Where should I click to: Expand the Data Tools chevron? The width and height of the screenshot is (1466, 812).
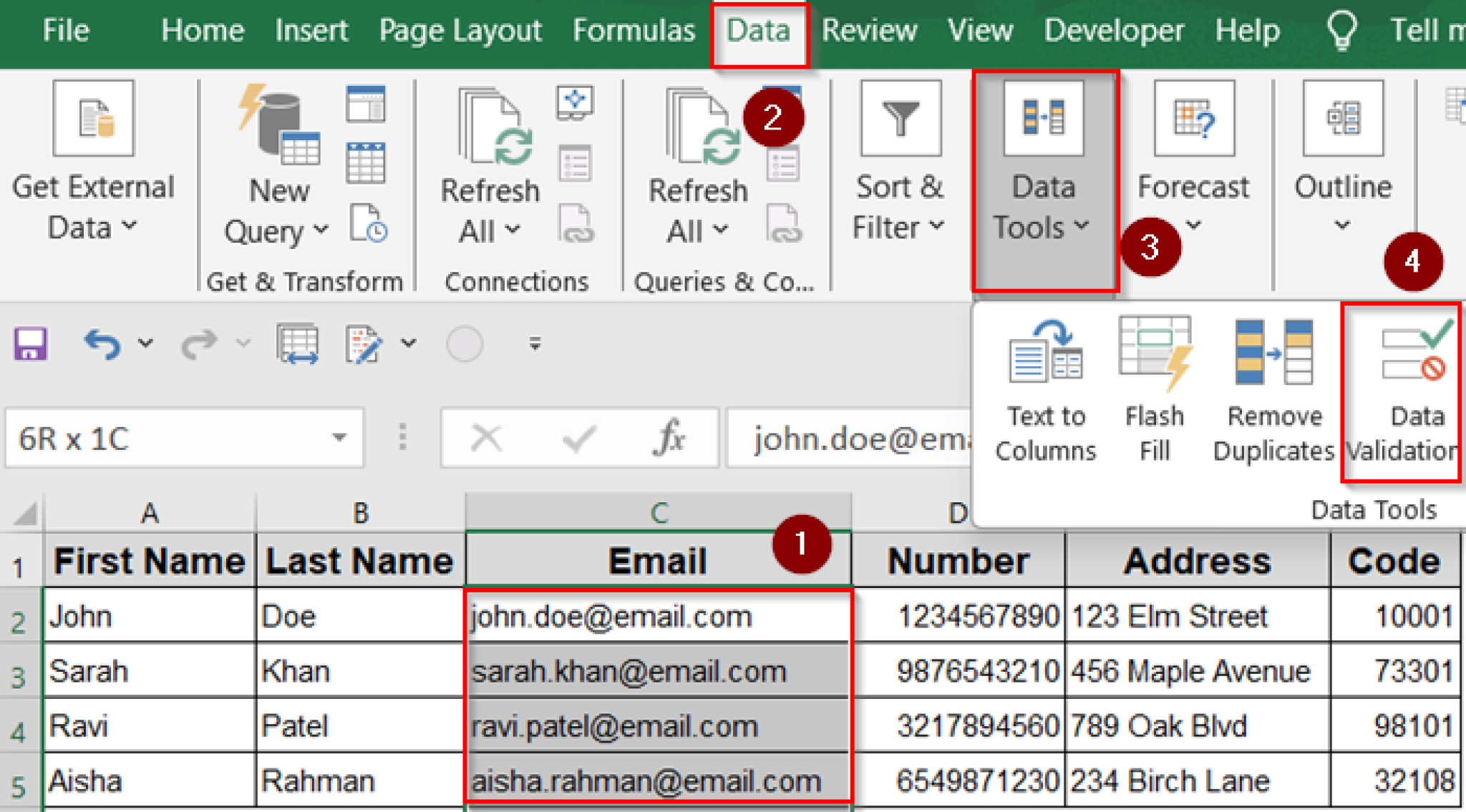(x=1081, y=228)
